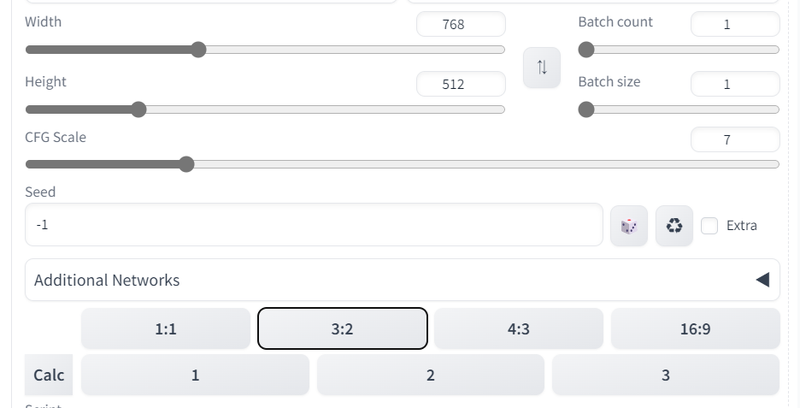Click the Width number box showing 768
Viewport: 800px width, 408px height.
461,24
